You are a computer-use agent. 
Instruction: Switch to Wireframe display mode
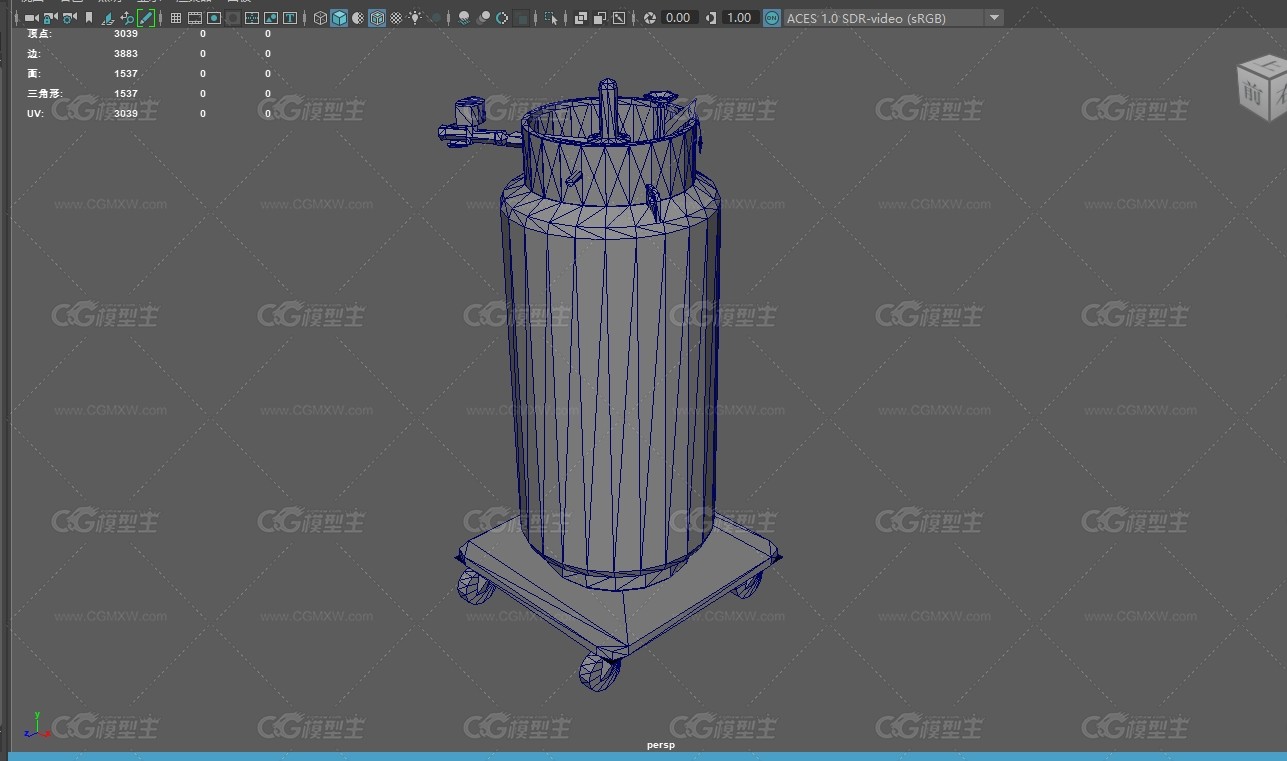coord(320,18)
